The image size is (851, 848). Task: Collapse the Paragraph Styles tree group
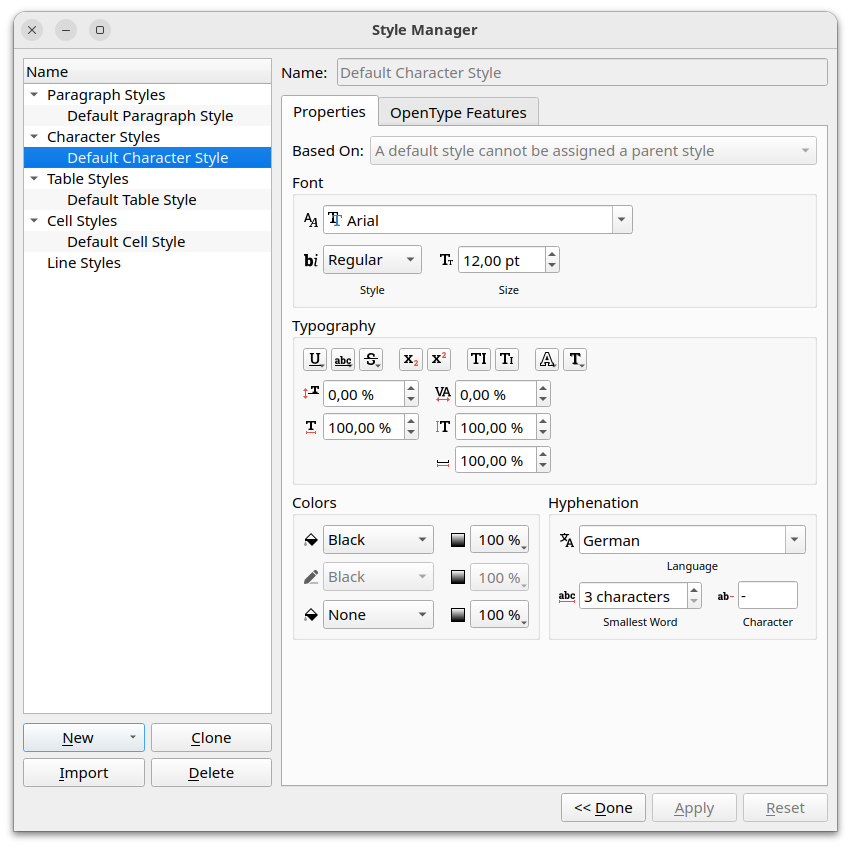click(35, 95)
